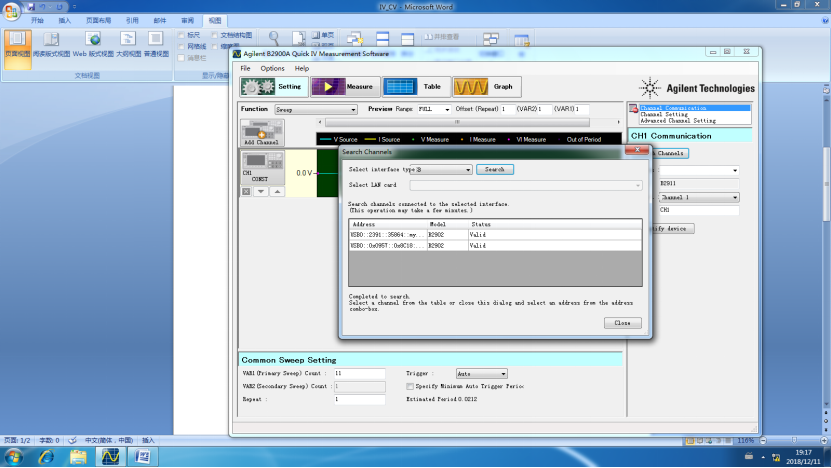Select 页面视图 page layout view in Word
This screenshot has height=468, width=831.
17,49
